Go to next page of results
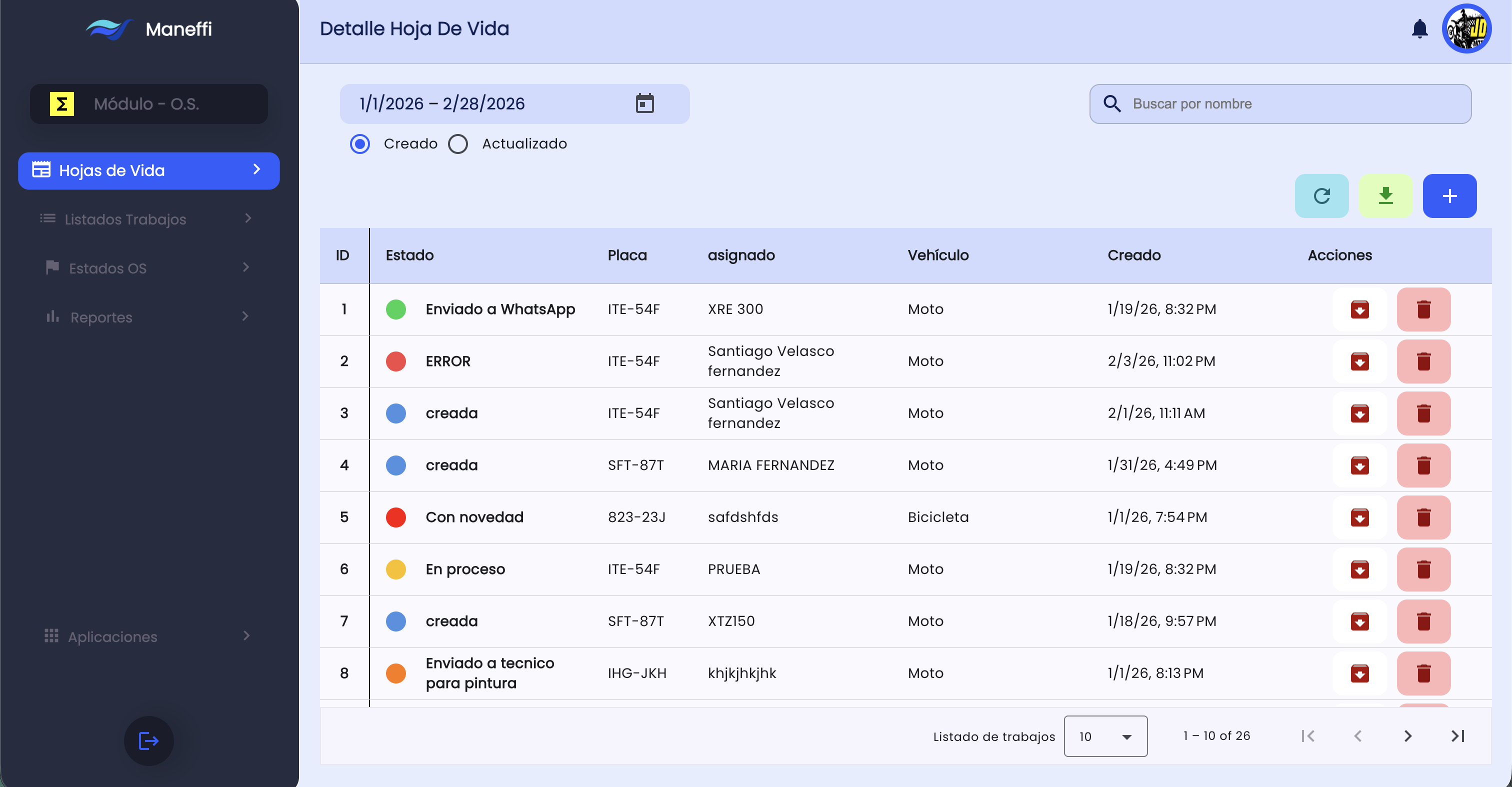Image resolution: width=1512 pixels, height=787 pixels. click(x=1407, y=736)
